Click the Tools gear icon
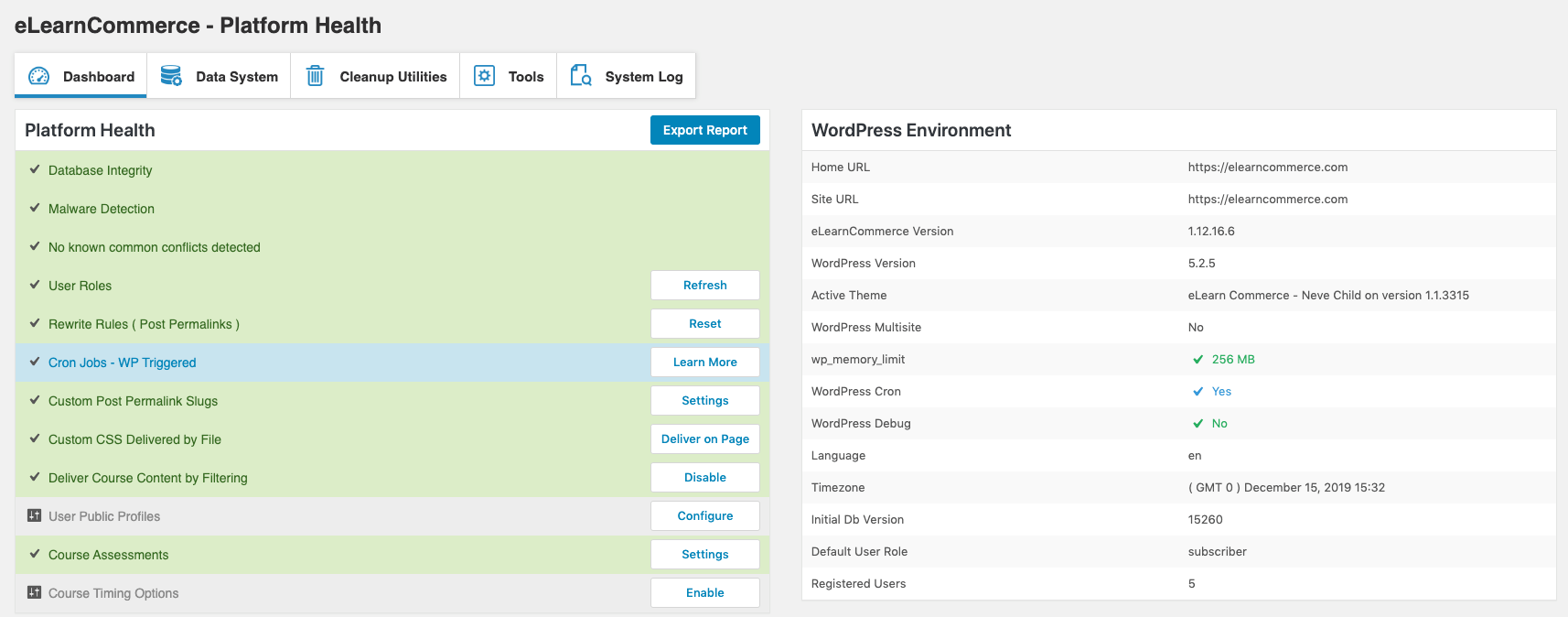 tap(484, 76)
